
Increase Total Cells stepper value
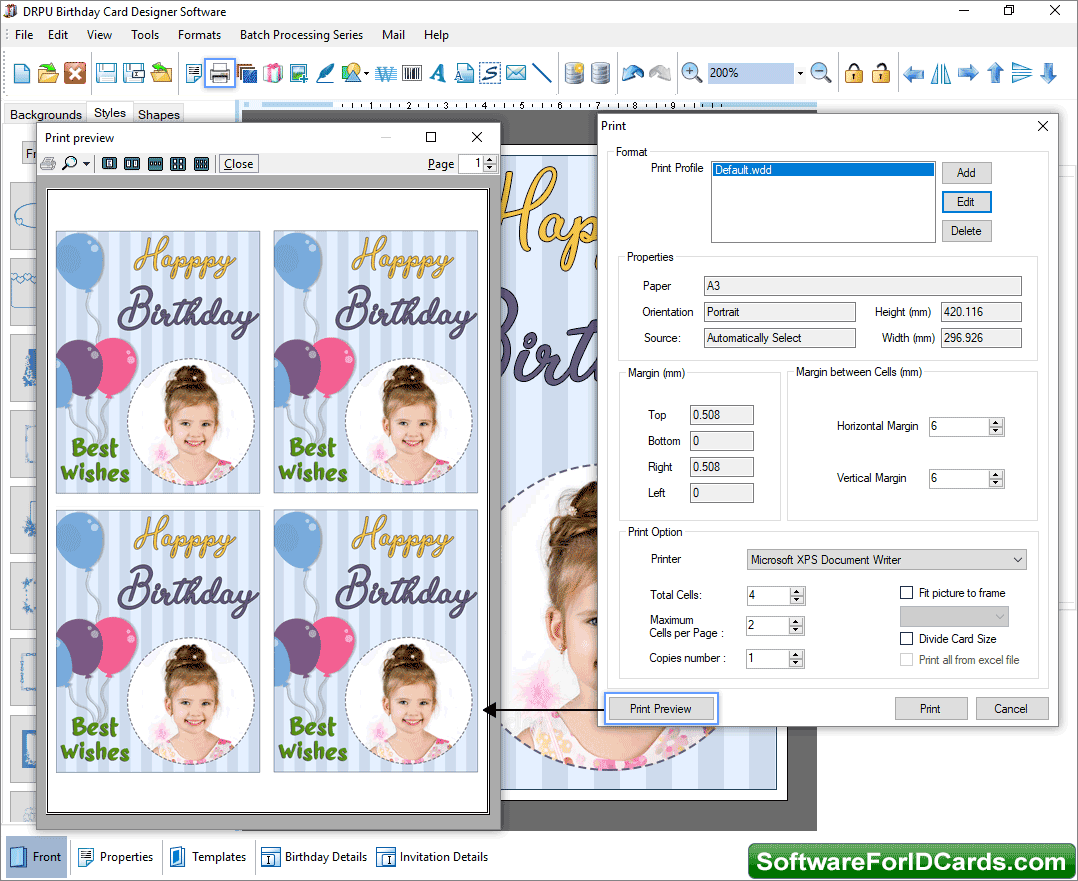tap(797, 591)
